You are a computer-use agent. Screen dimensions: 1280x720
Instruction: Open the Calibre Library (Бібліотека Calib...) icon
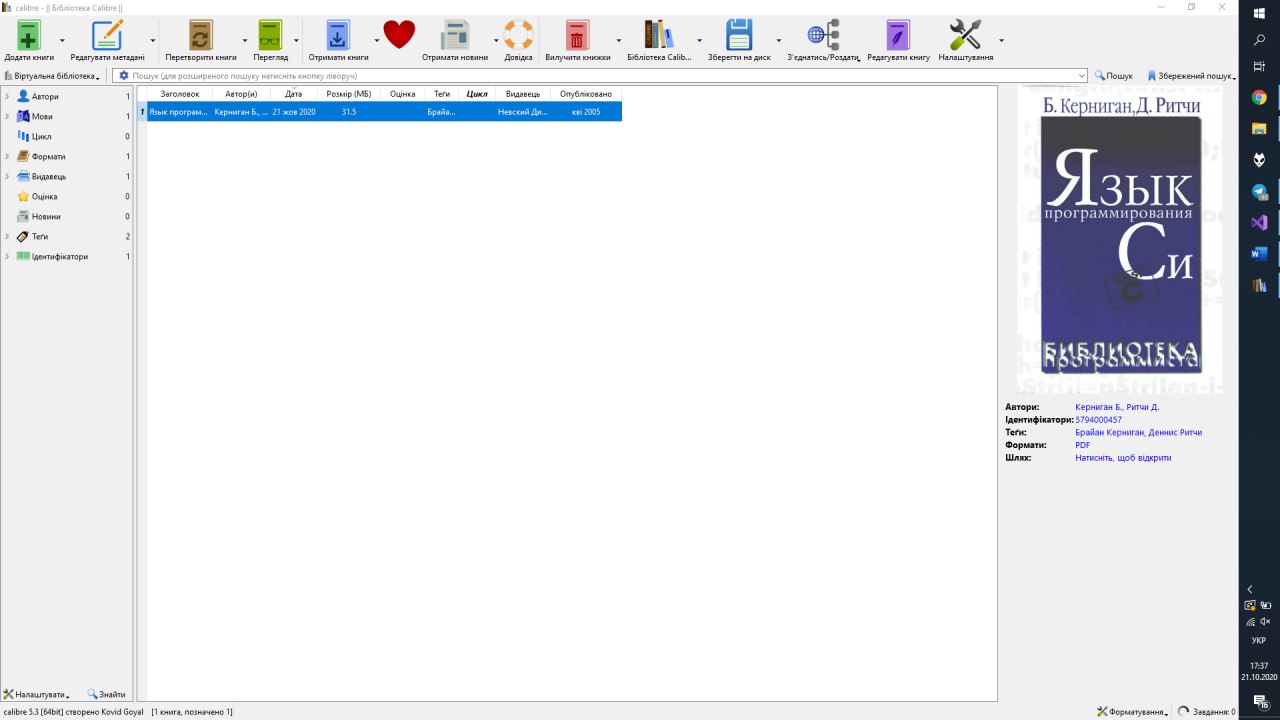659,35
